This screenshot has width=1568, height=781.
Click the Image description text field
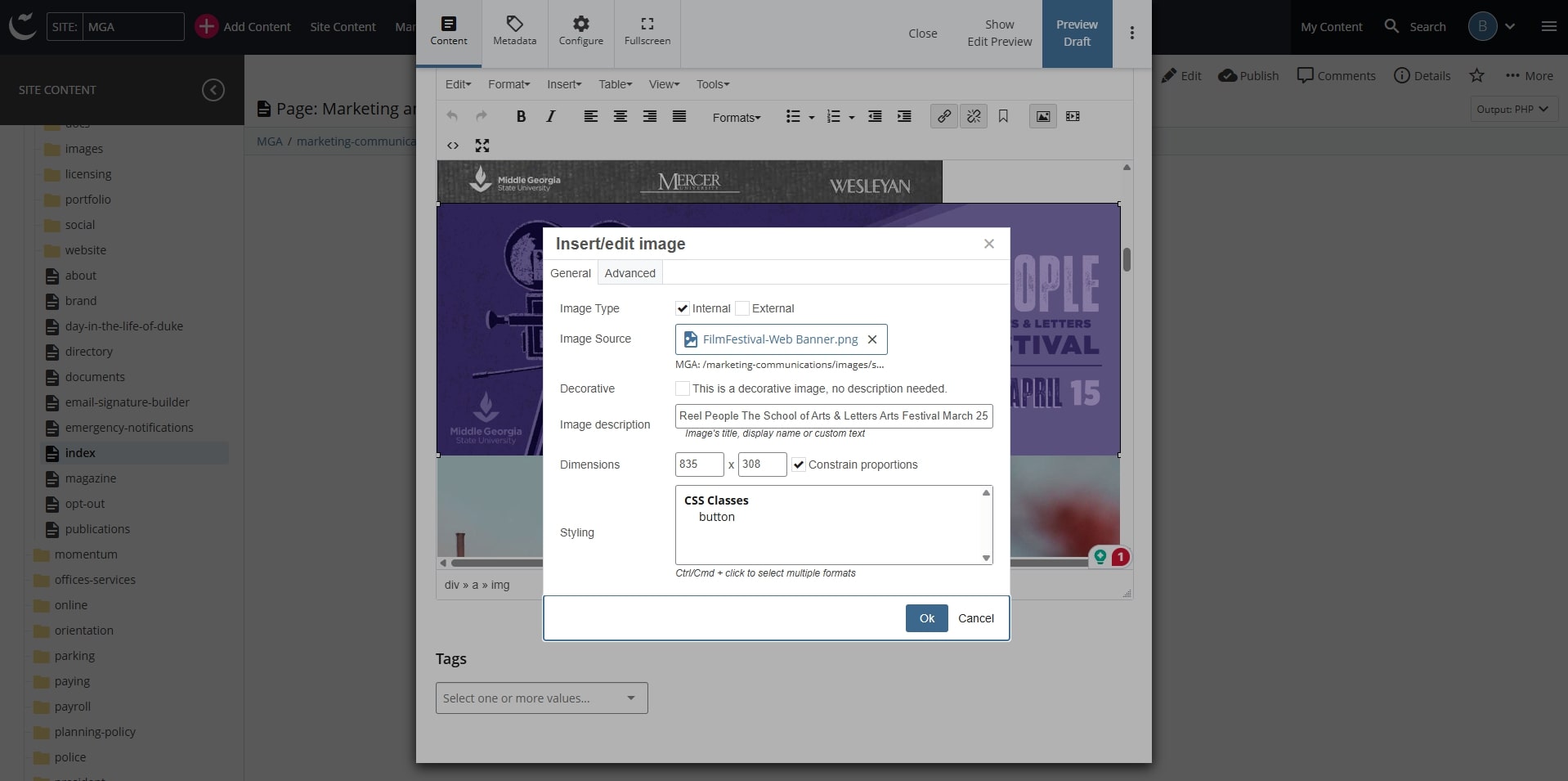pos(833,415)
